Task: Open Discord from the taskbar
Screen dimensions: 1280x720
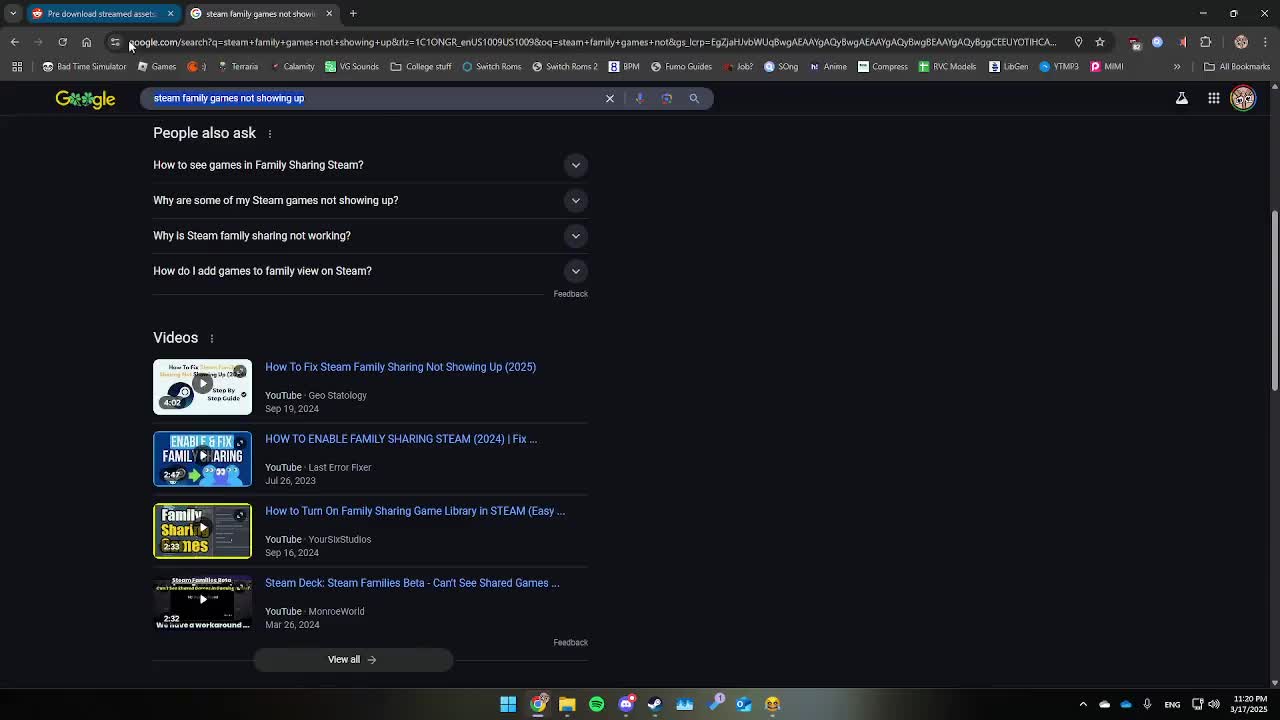Action: [x=626, y=704]
